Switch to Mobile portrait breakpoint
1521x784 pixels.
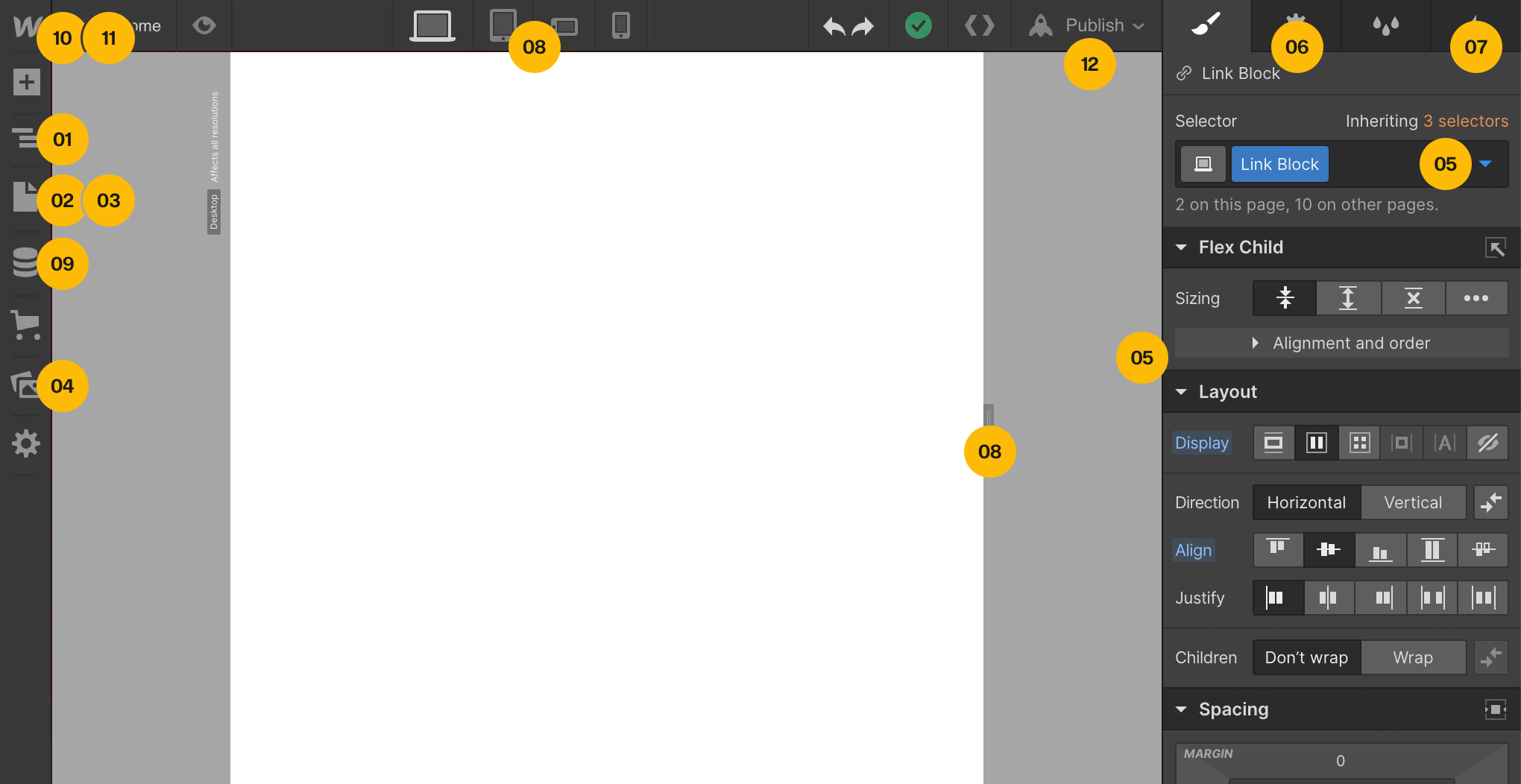coord(620,26)
